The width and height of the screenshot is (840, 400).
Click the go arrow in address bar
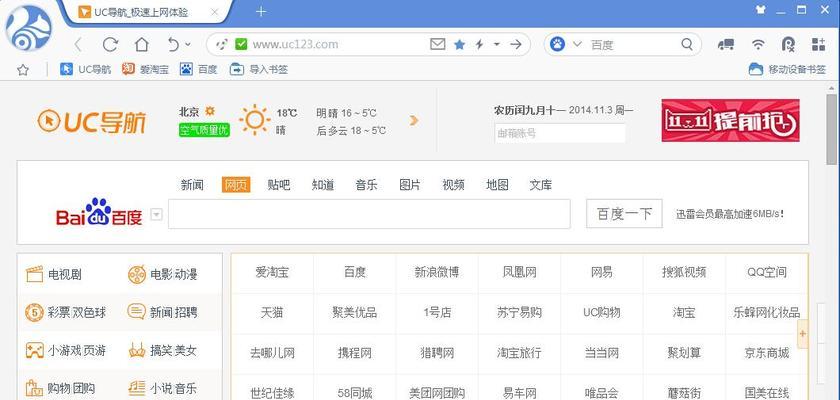(x=515, y=44)
